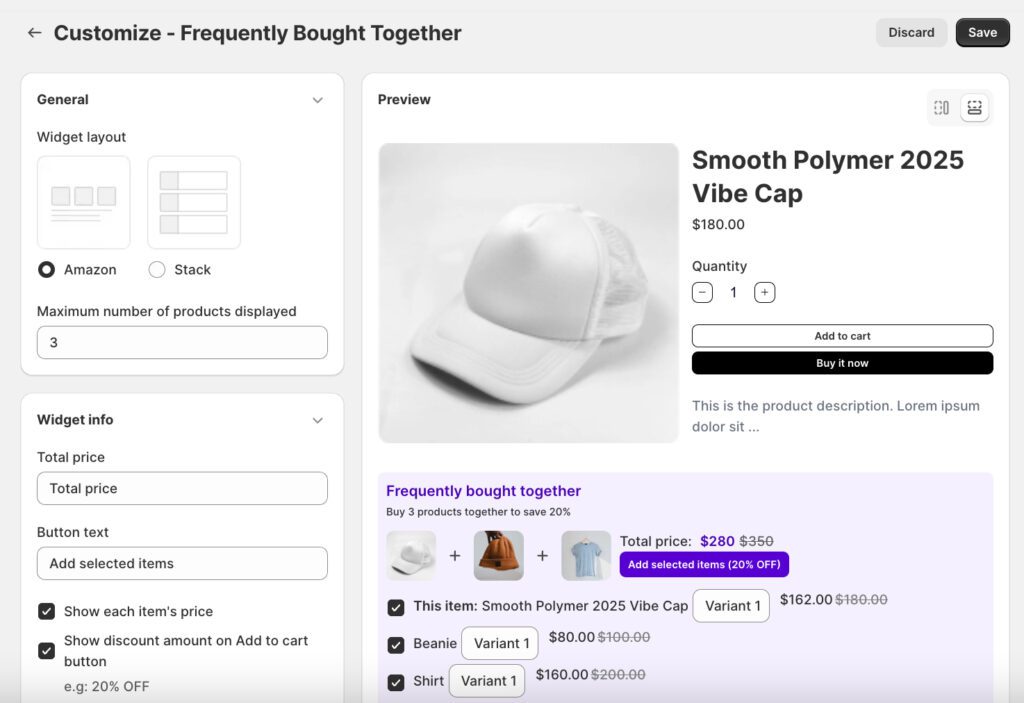Screen dimensions: 1024x703
Task: Select the Amazon radio button
Action: (x=46, y=270)
